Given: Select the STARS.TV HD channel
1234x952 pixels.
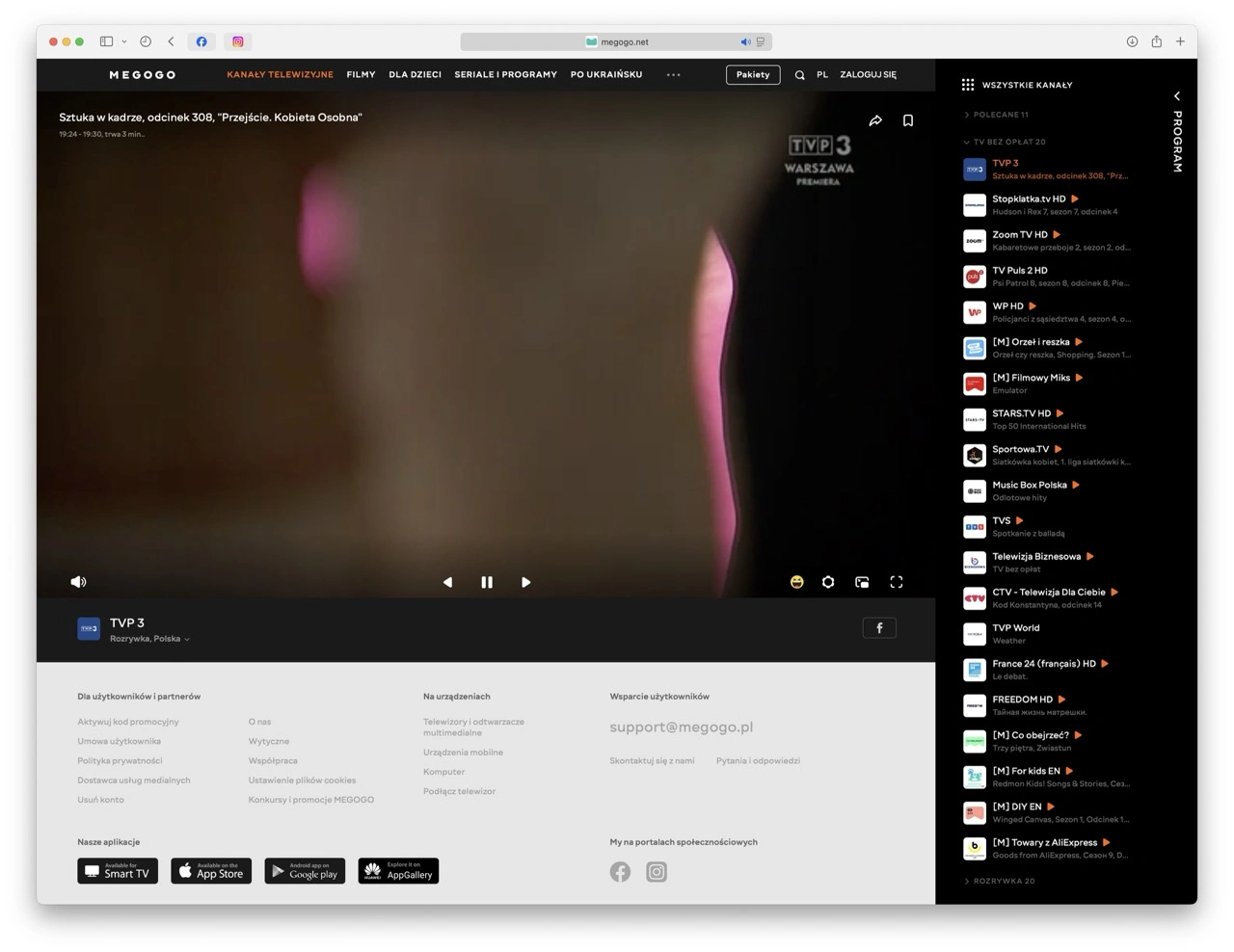Looking at the screenshot, I should pyautogui.click(x=1047, y=419).
